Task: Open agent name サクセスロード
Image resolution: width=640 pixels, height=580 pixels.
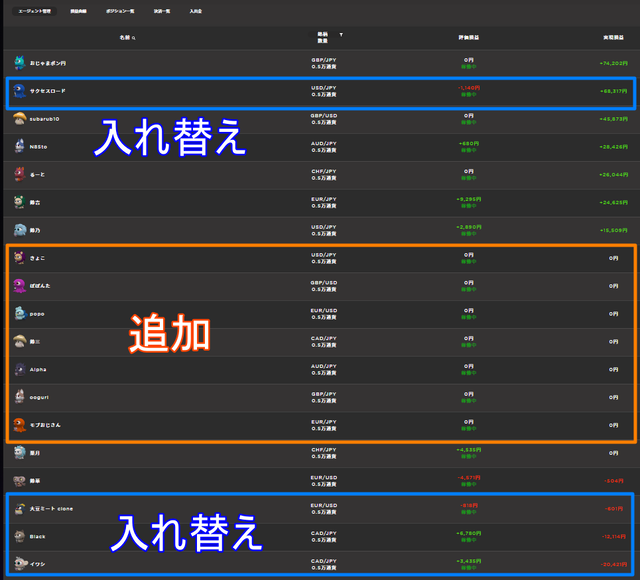Action: coord(47,91)
